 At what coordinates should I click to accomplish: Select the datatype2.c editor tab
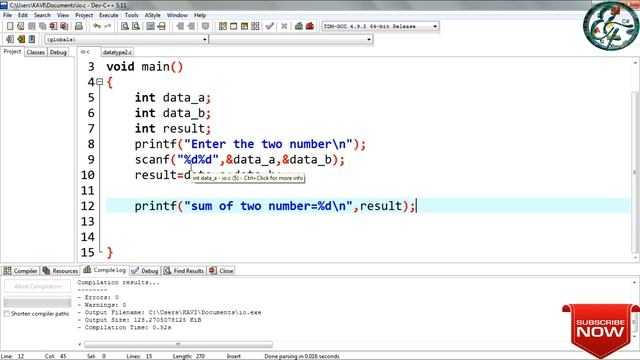(x=117, y=52)
